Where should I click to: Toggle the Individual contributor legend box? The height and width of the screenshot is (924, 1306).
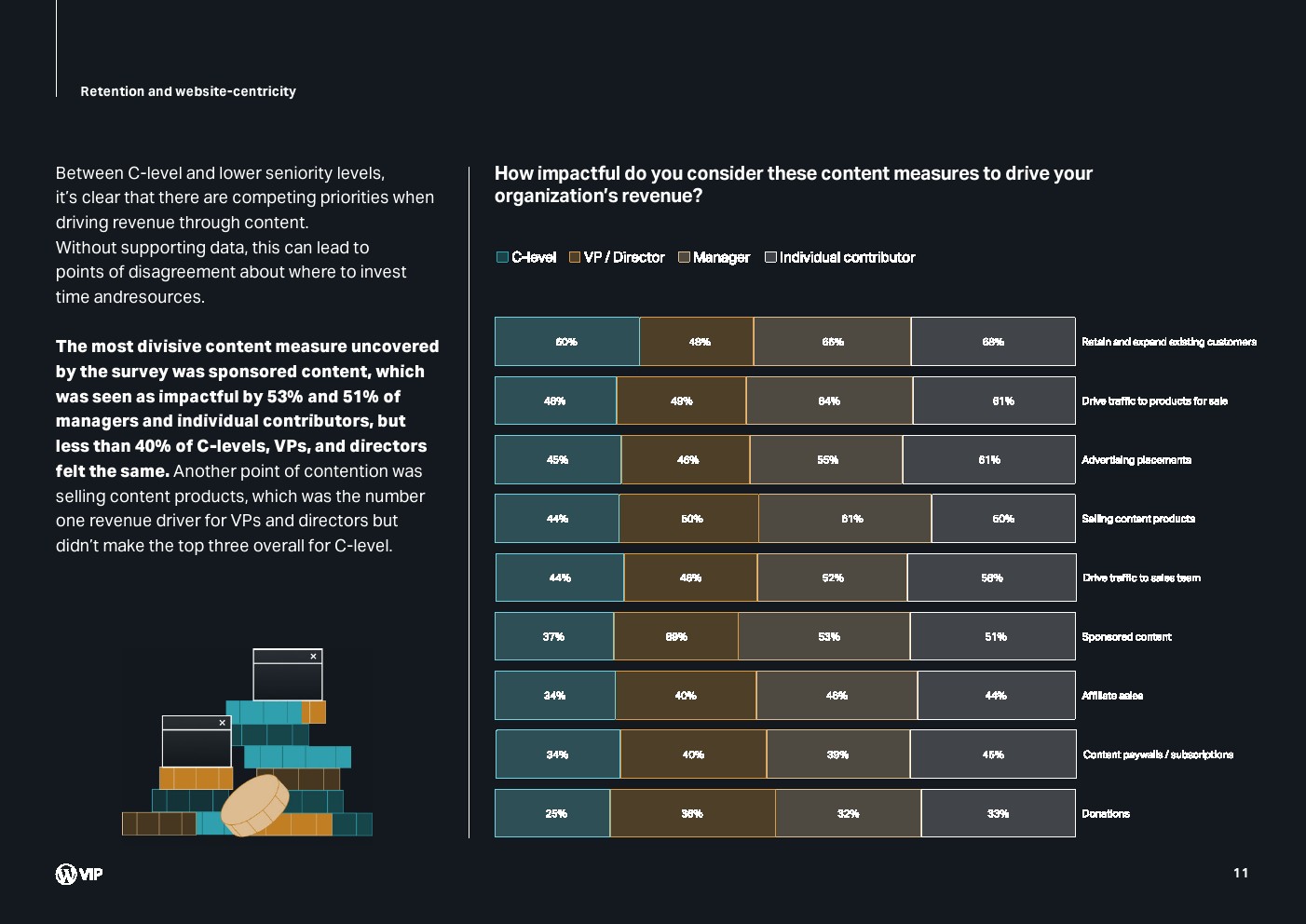(x=770, y=257)
